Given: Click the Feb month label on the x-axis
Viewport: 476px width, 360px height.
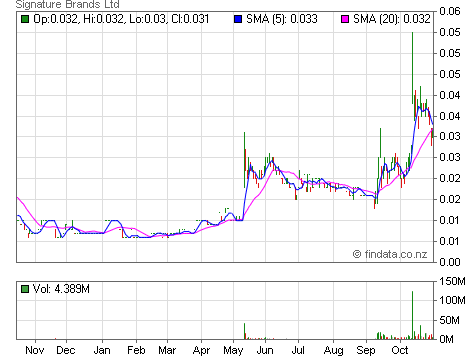Looking at the screenshot, I should [136, 350].
